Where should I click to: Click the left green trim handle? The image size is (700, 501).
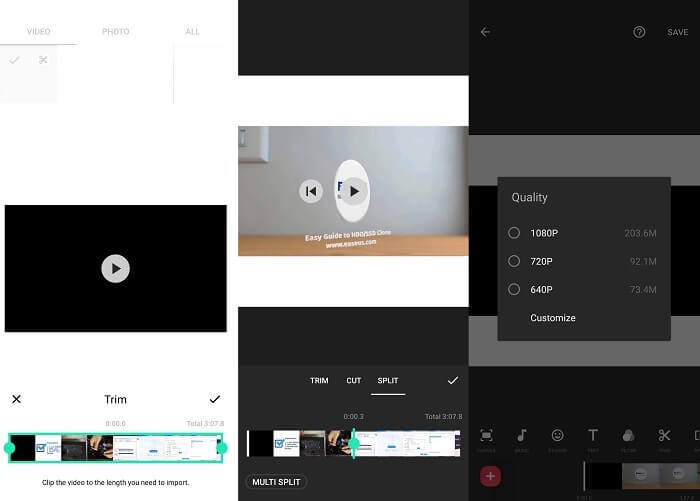click(x=9, y=447)
